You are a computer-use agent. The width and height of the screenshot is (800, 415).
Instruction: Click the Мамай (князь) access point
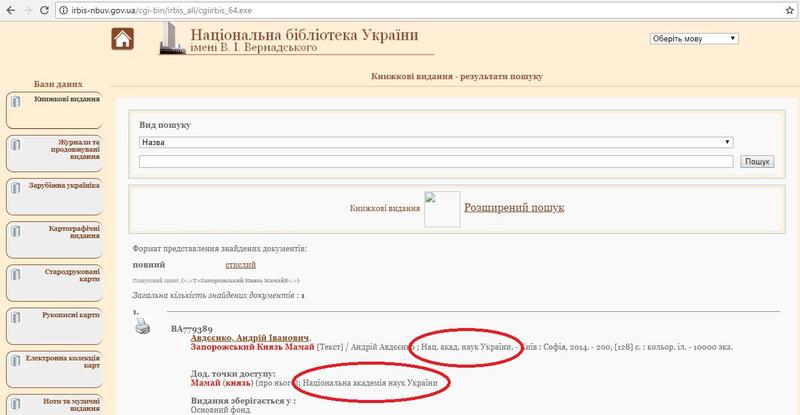pos(221,383)
